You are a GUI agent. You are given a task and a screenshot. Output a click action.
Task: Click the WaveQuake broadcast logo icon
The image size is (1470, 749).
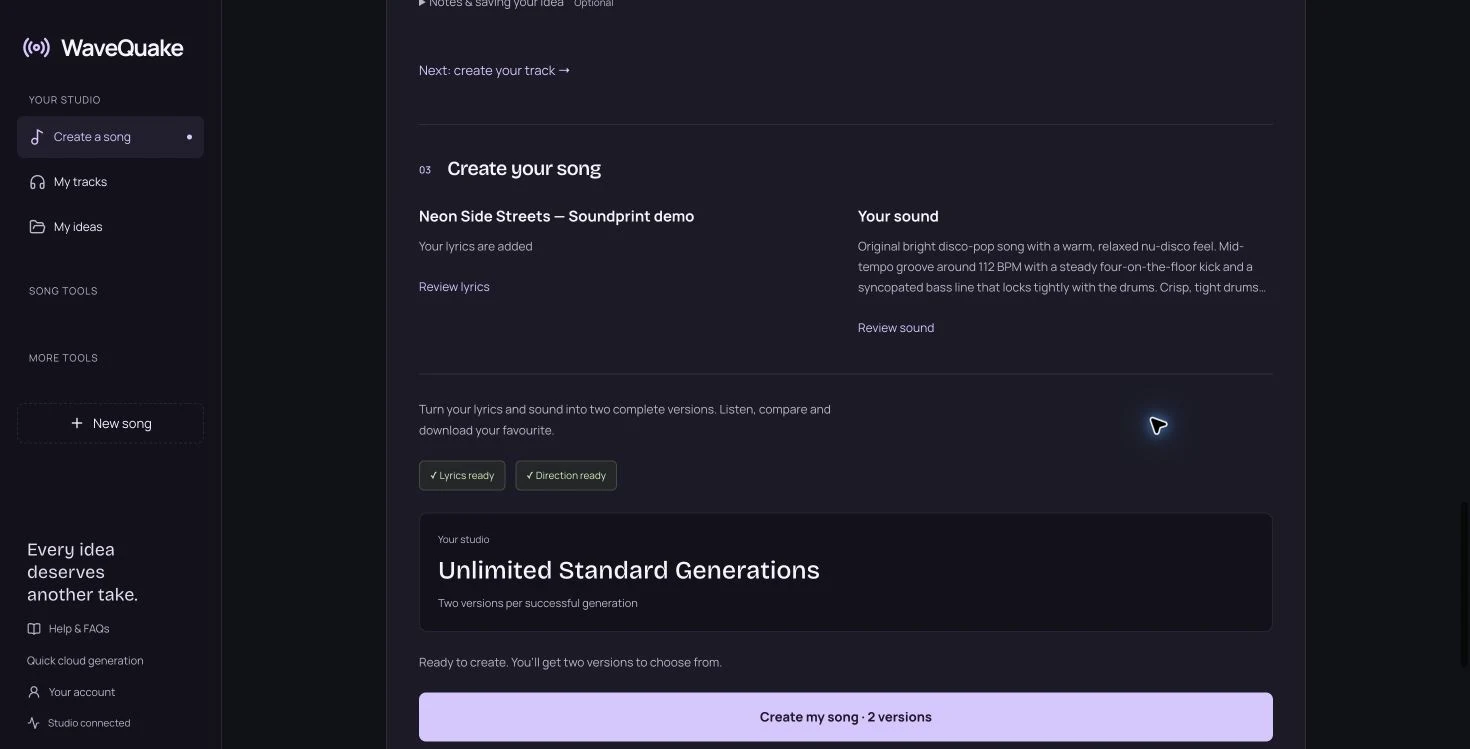tap(36, 48)
